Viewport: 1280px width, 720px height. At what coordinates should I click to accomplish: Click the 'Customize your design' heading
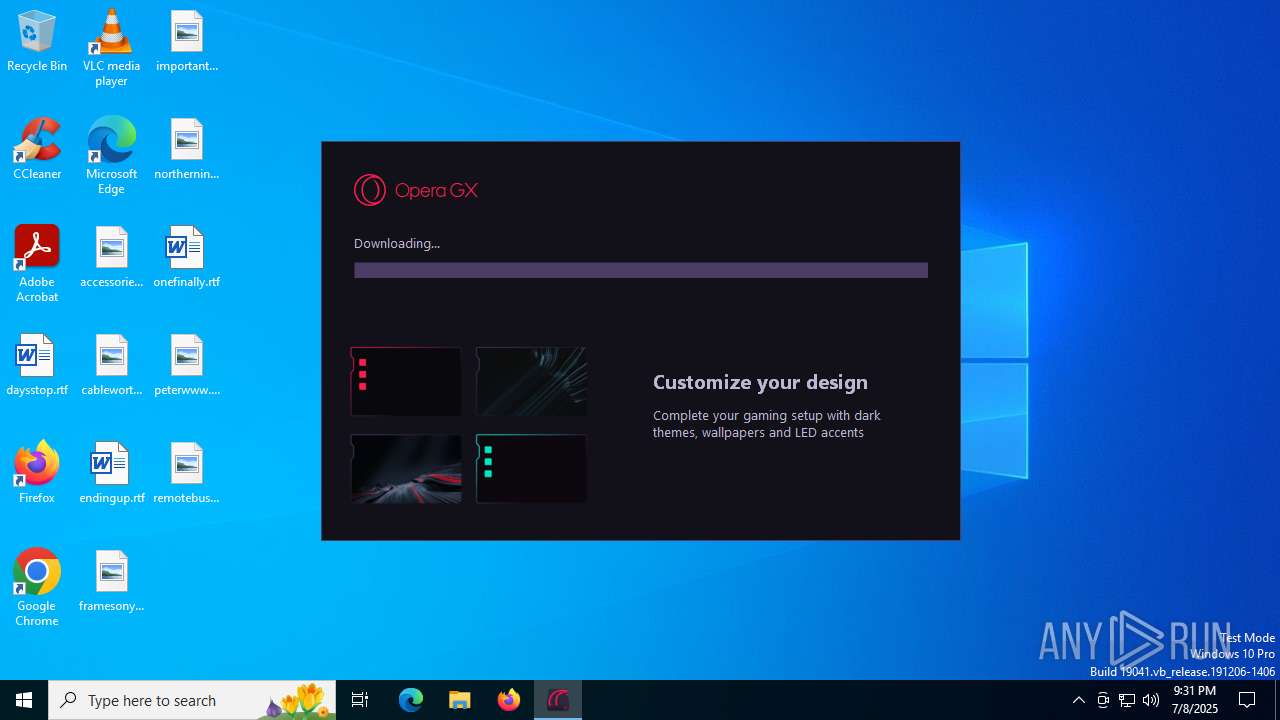(760, 382)
